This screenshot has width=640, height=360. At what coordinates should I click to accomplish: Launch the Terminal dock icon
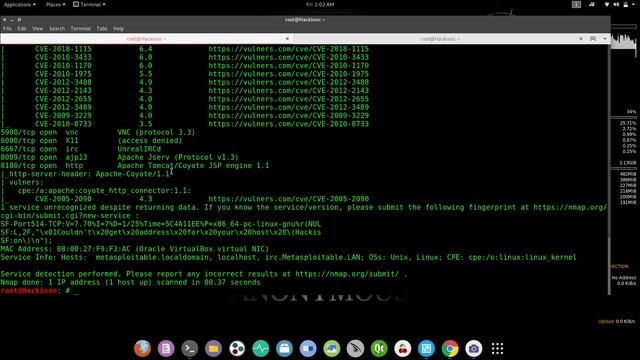pos(189,349)
